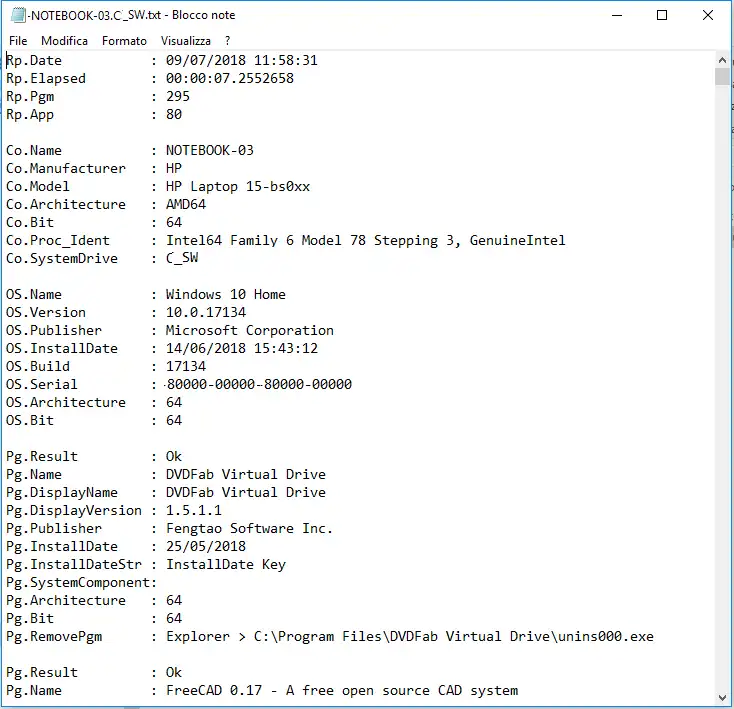The height and width of the screenshot is (709, 734).
Task: Click the Pg.InstallDate value '25/05/2018'
Action: [206, 547]
